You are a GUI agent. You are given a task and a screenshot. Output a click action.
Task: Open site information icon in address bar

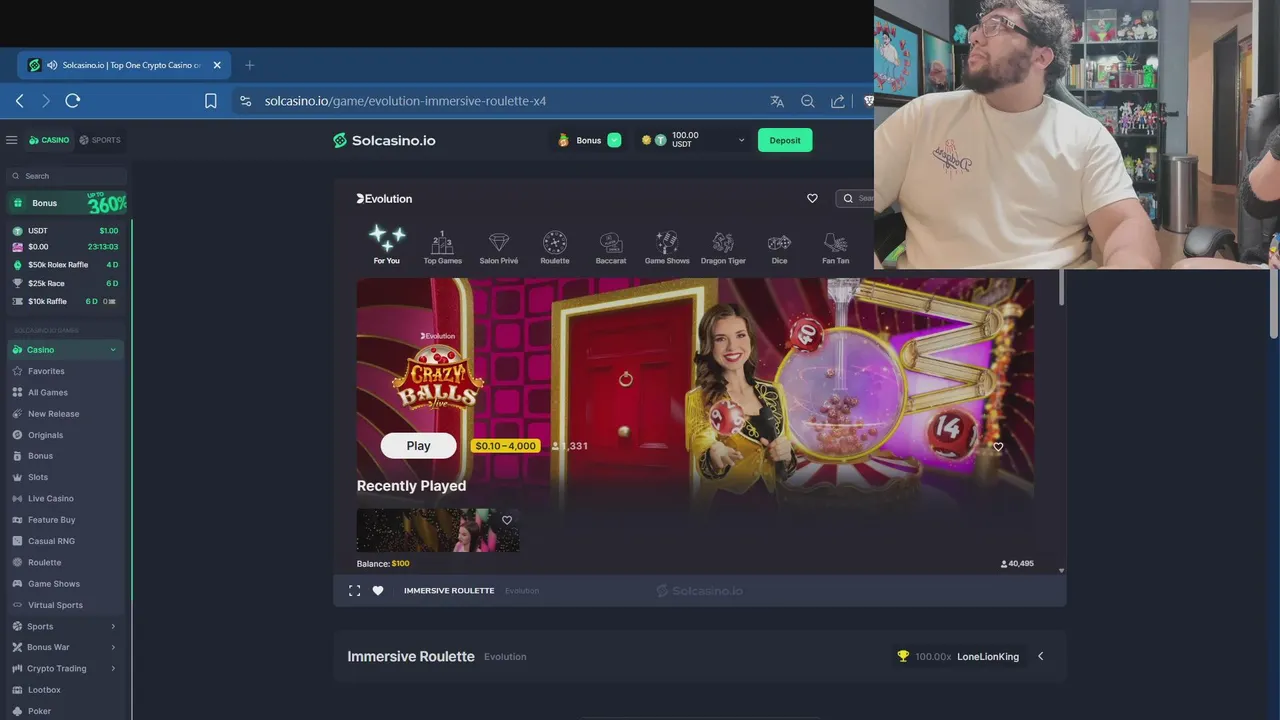246,101
